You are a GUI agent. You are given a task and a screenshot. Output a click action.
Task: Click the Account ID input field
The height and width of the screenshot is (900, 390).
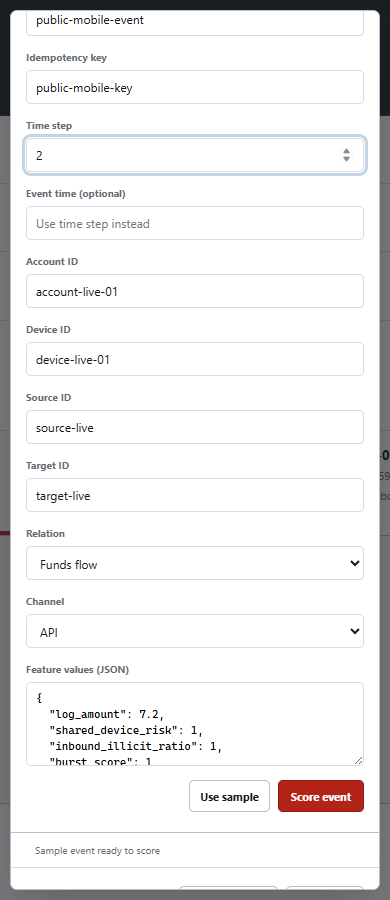pos(195,291)
